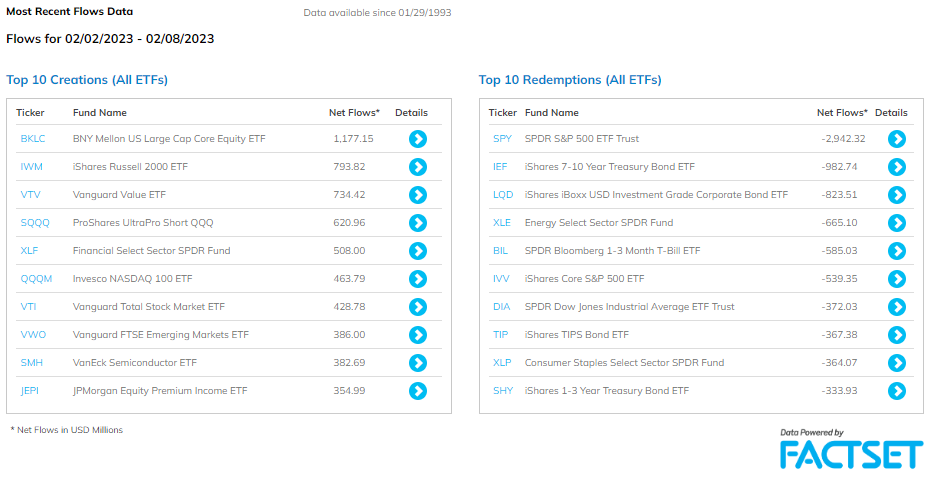Open details arrow for JEPI row
Screen dimensions: 931x484
418,391
